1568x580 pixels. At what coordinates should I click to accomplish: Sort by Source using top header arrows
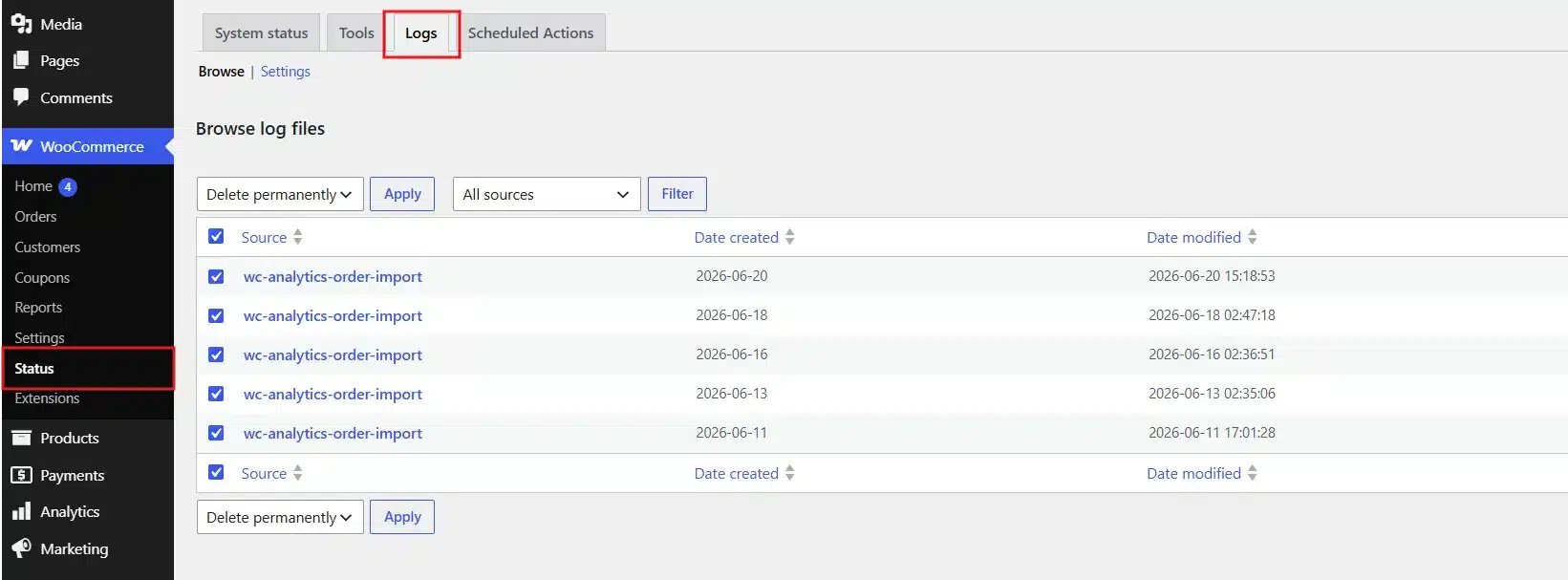298,237
